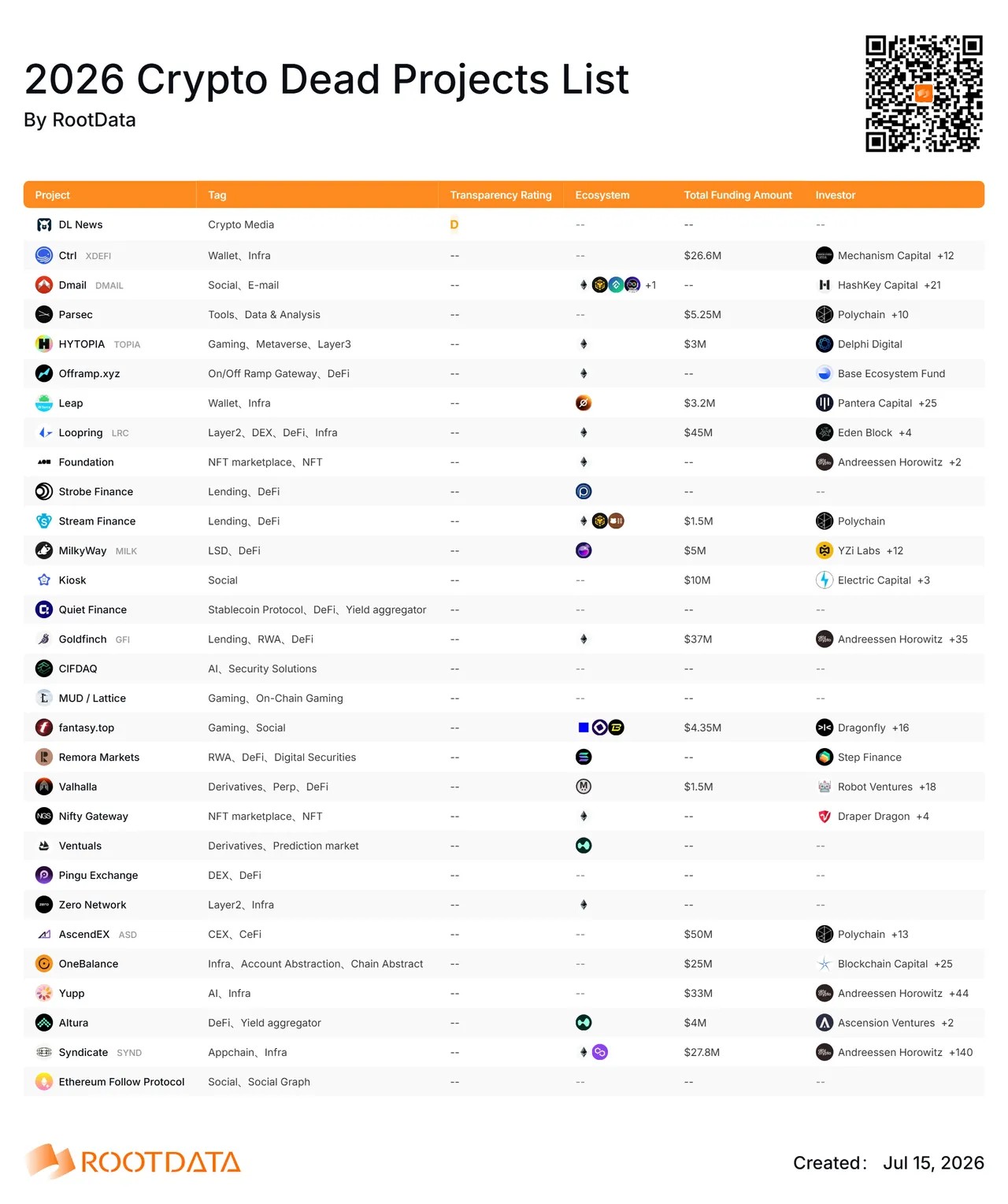1008x1204 pixels.
Task: Click the Andreessen Horowitz +140 investor link
Action: coord(906,1053)
